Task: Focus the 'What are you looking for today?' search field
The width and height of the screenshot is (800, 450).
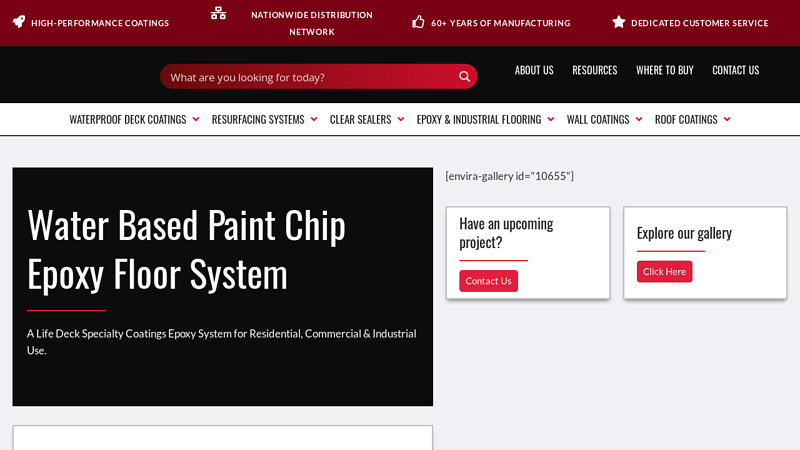Action: click(305, 77)
